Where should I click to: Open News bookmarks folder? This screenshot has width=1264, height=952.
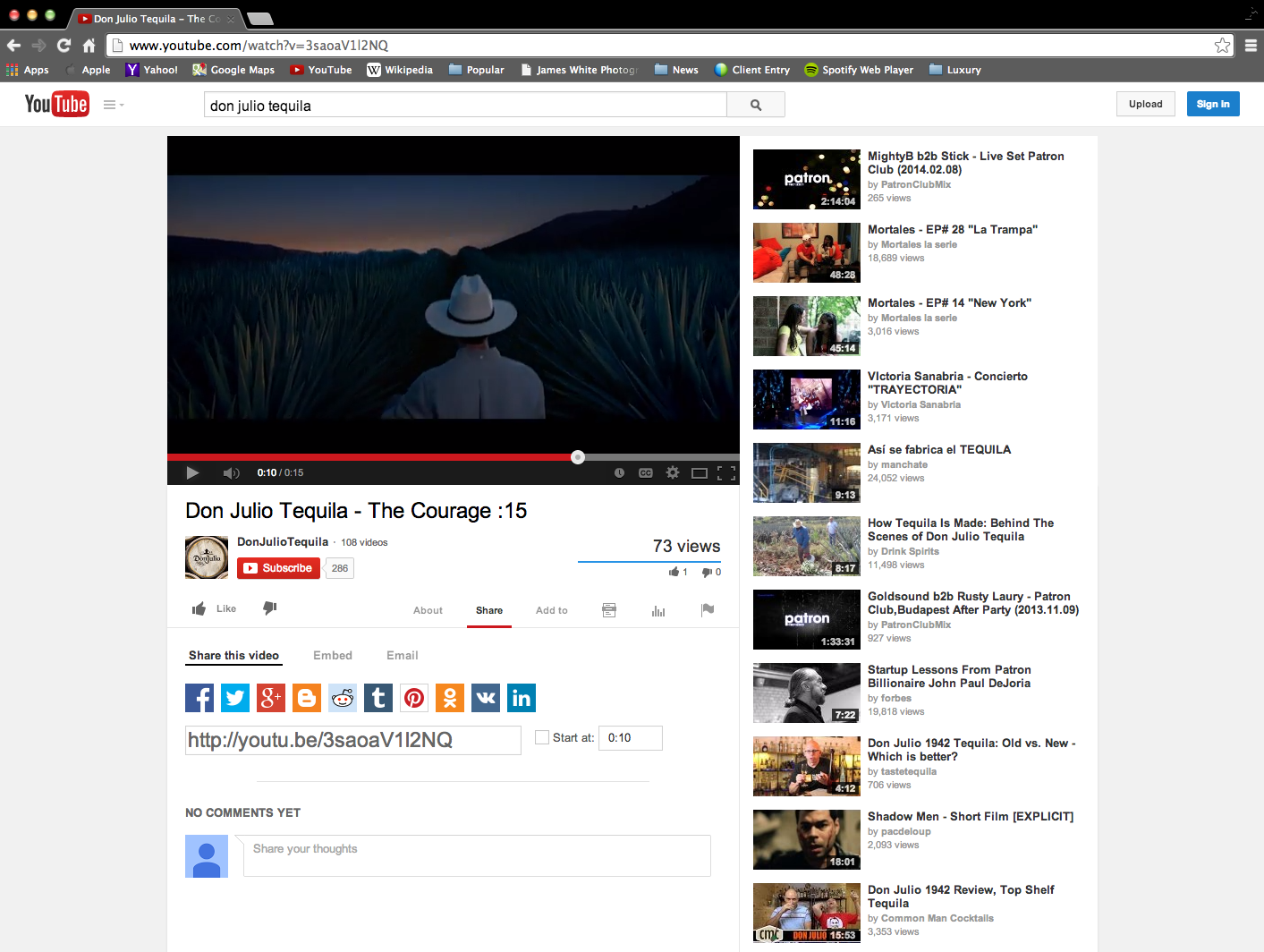(676, 70)
